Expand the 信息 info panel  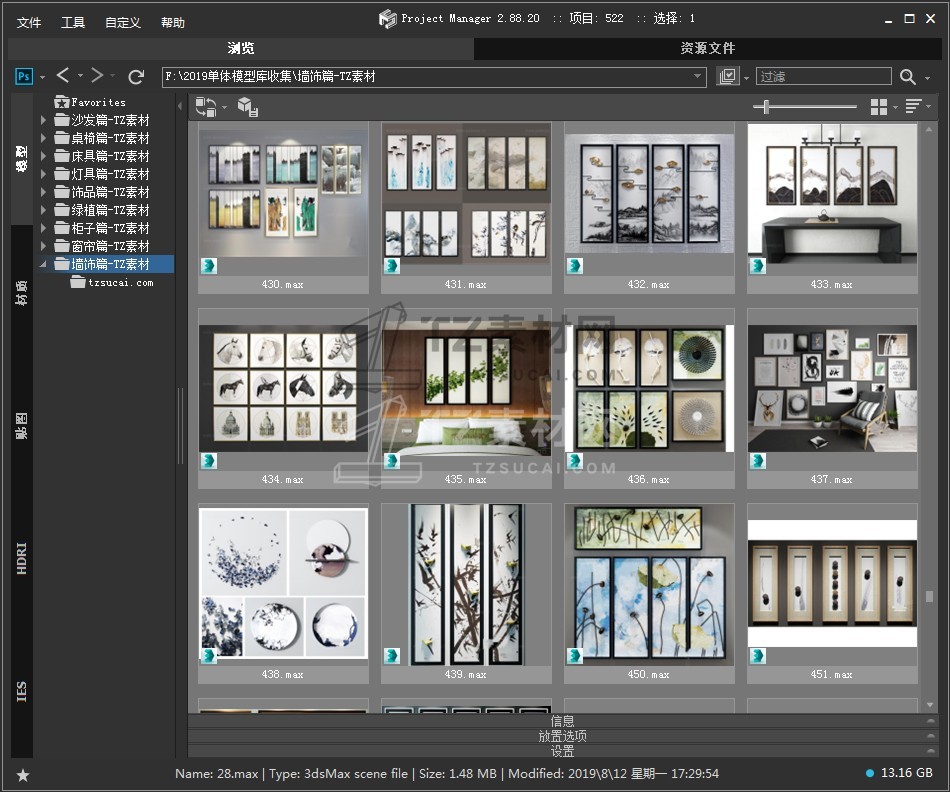[x=562, y=721]
